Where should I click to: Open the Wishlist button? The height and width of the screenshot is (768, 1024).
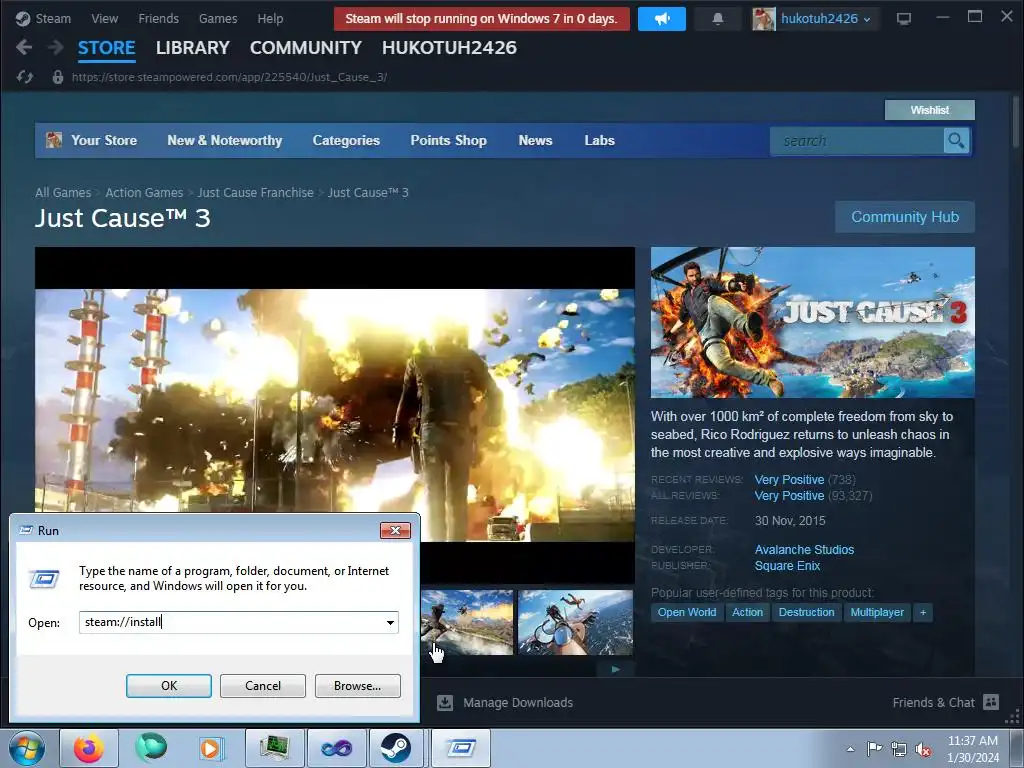(929, 110)
